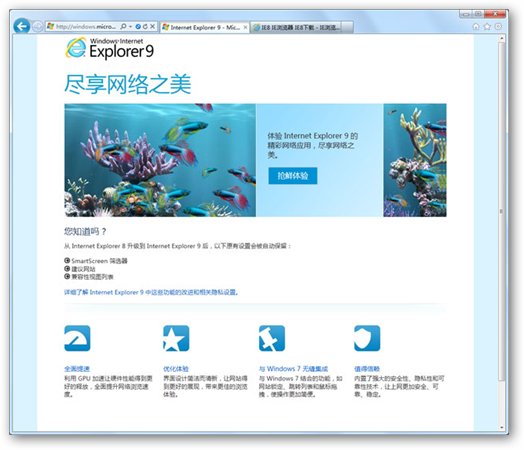Image resolution: width=524 pixels, height=450 pixels.
Task: Open the 值得信赖 link
Action: coord(367,369)
